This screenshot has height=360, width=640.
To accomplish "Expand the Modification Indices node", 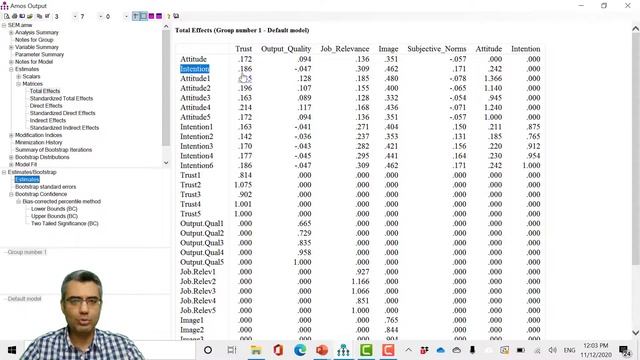I will (11, 136).
